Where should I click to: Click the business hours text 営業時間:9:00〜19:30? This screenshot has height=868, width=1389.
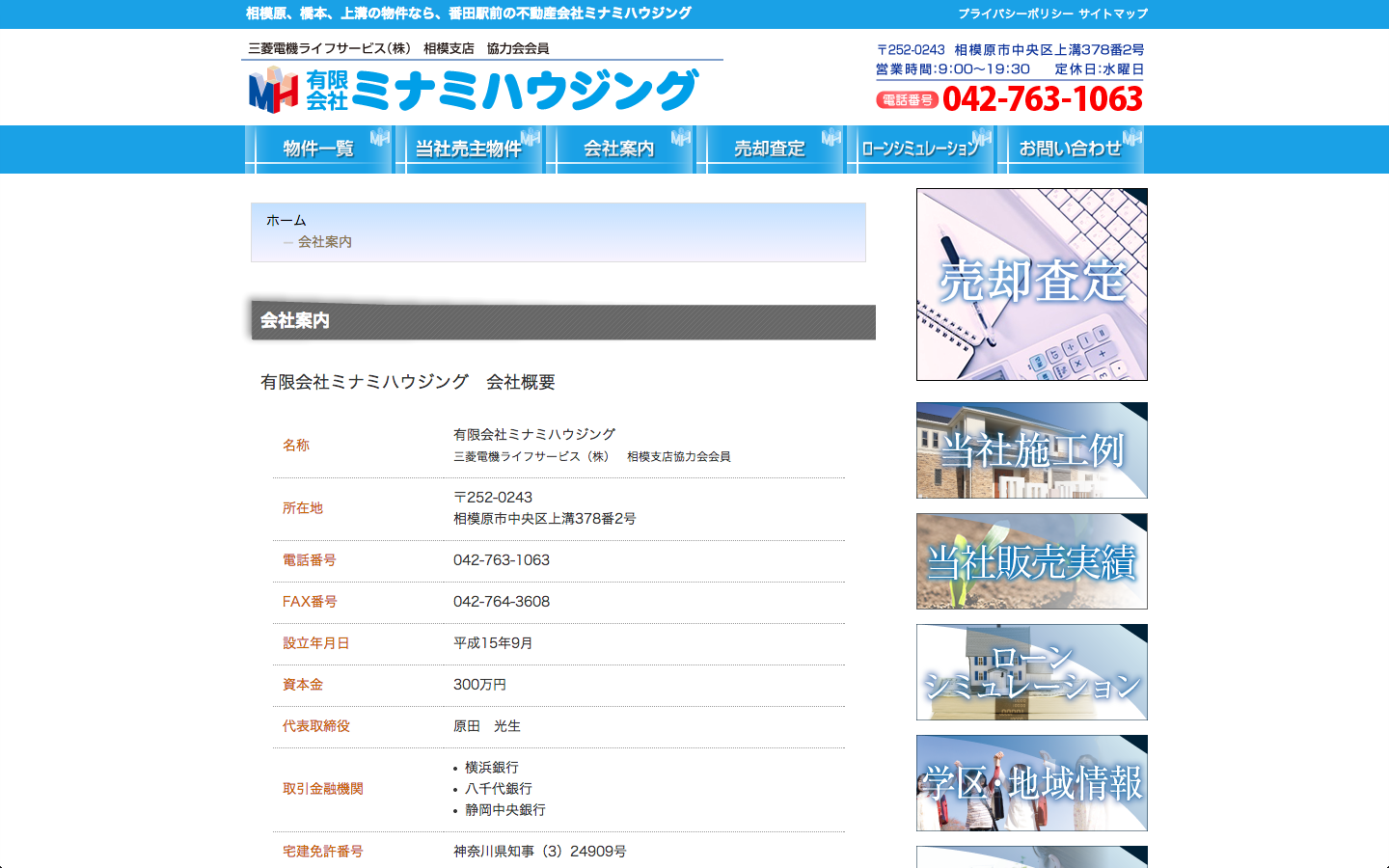953,69
